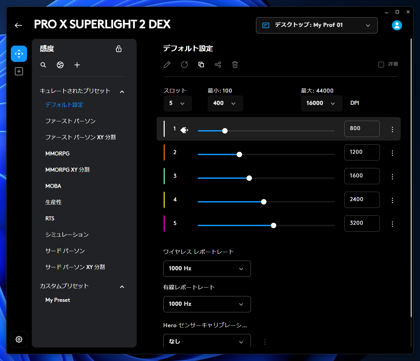Open minimum DPI dropdown showing 400

225,103
